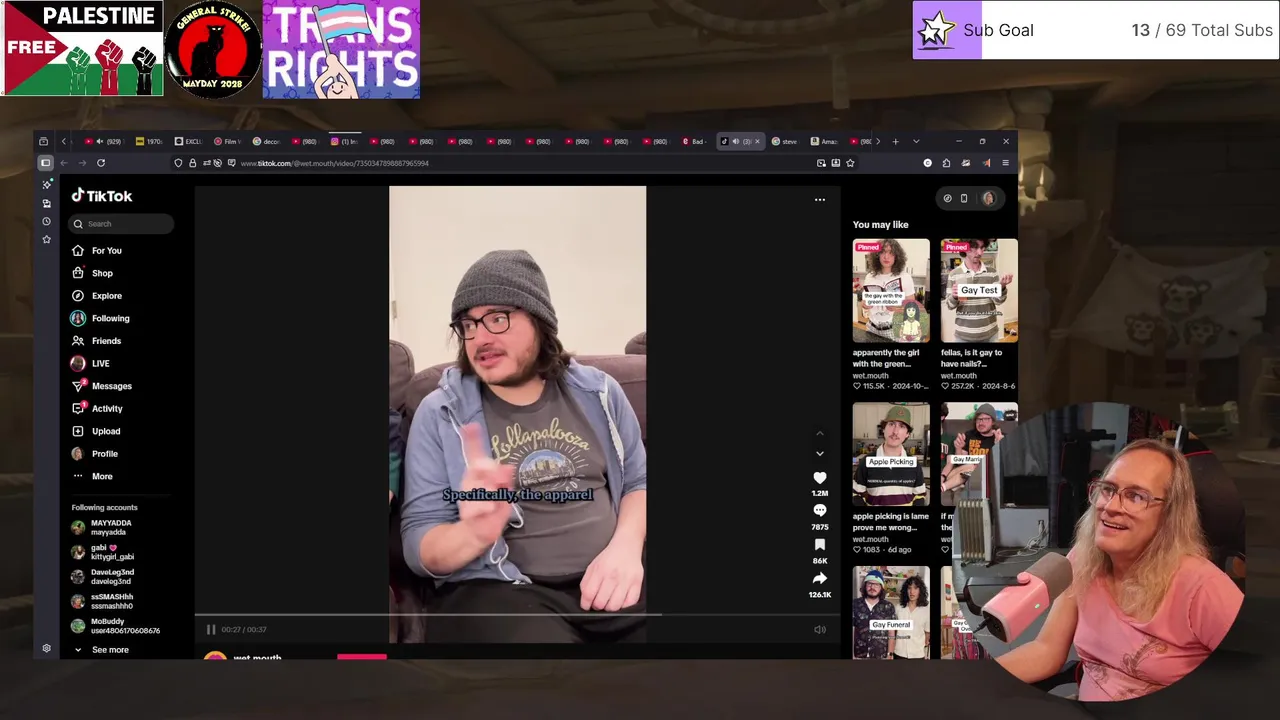The width and height of the screenshot is (1280, 720).
Task: Open comments showing 7875
Action: click(x=820, y=511)
